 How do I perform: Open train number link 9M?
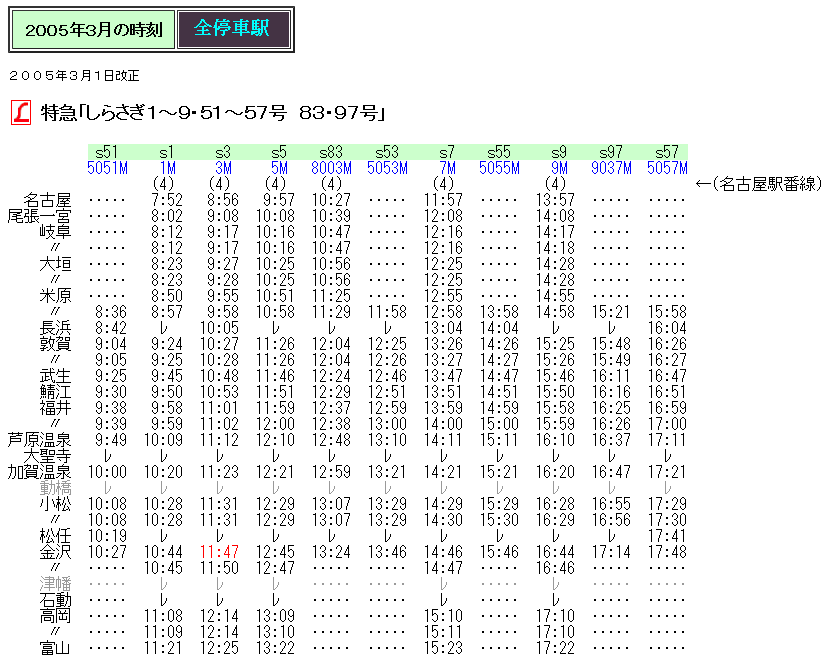point(559,168)
